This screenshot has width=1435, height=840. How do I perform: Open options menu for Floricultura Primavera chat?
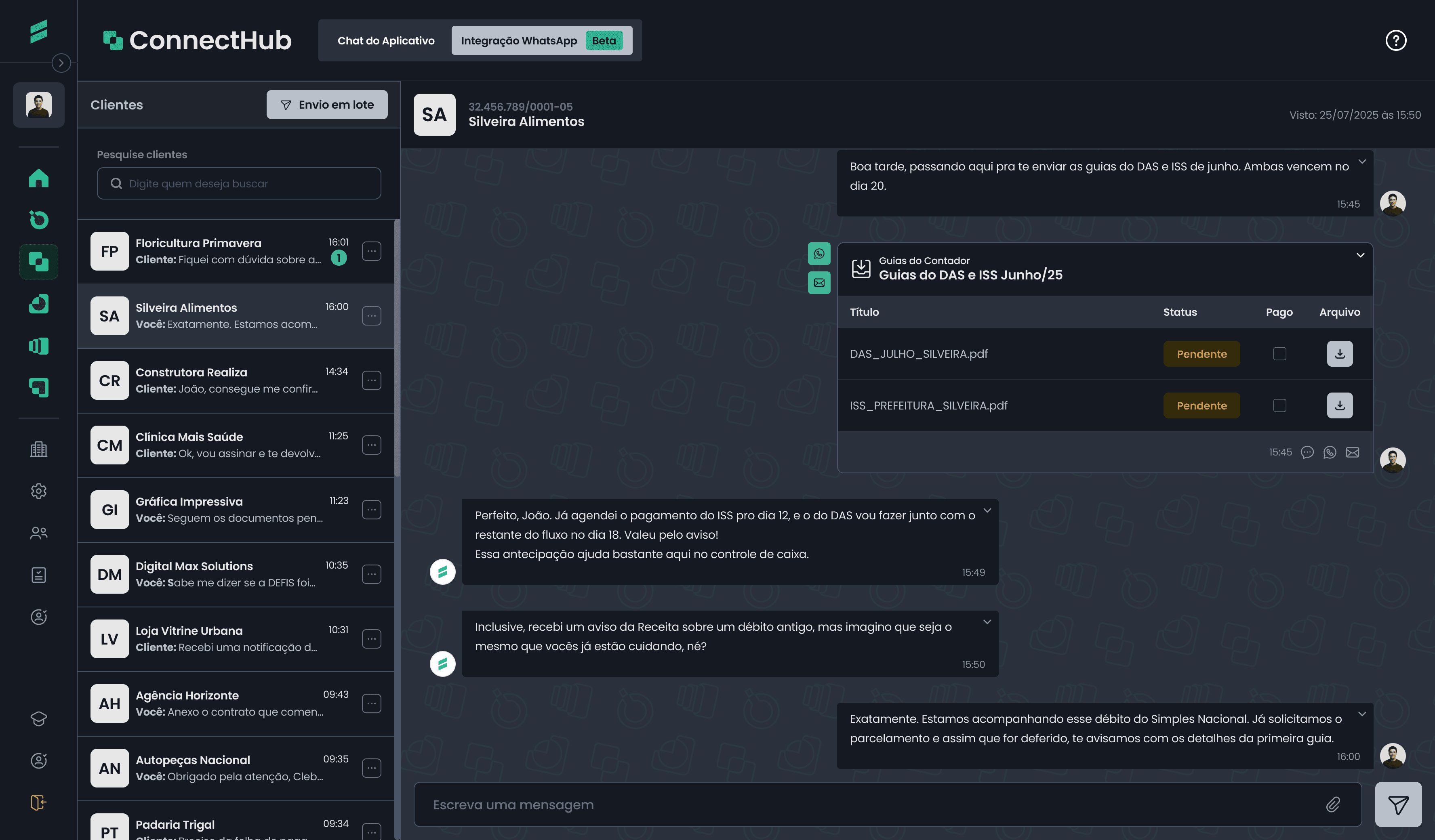click(371, 251)
